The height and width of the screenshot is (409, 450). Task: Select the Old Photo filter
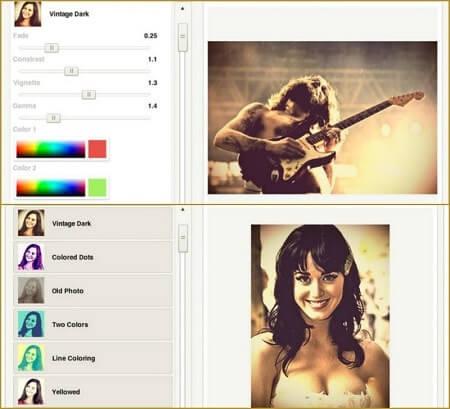click(93, 291)
